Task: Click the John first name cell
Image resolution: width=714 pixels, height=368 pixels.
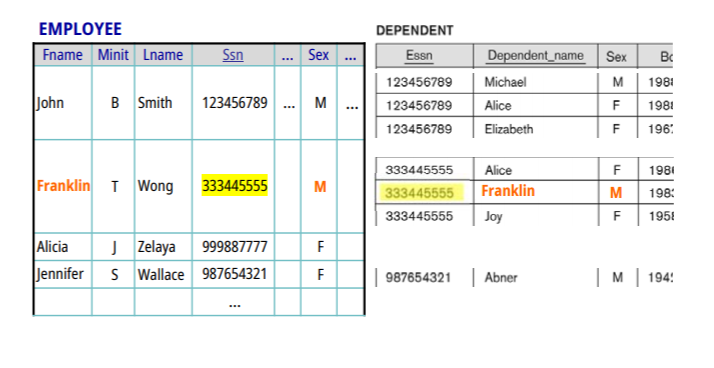Action: [x=50, y=103]
